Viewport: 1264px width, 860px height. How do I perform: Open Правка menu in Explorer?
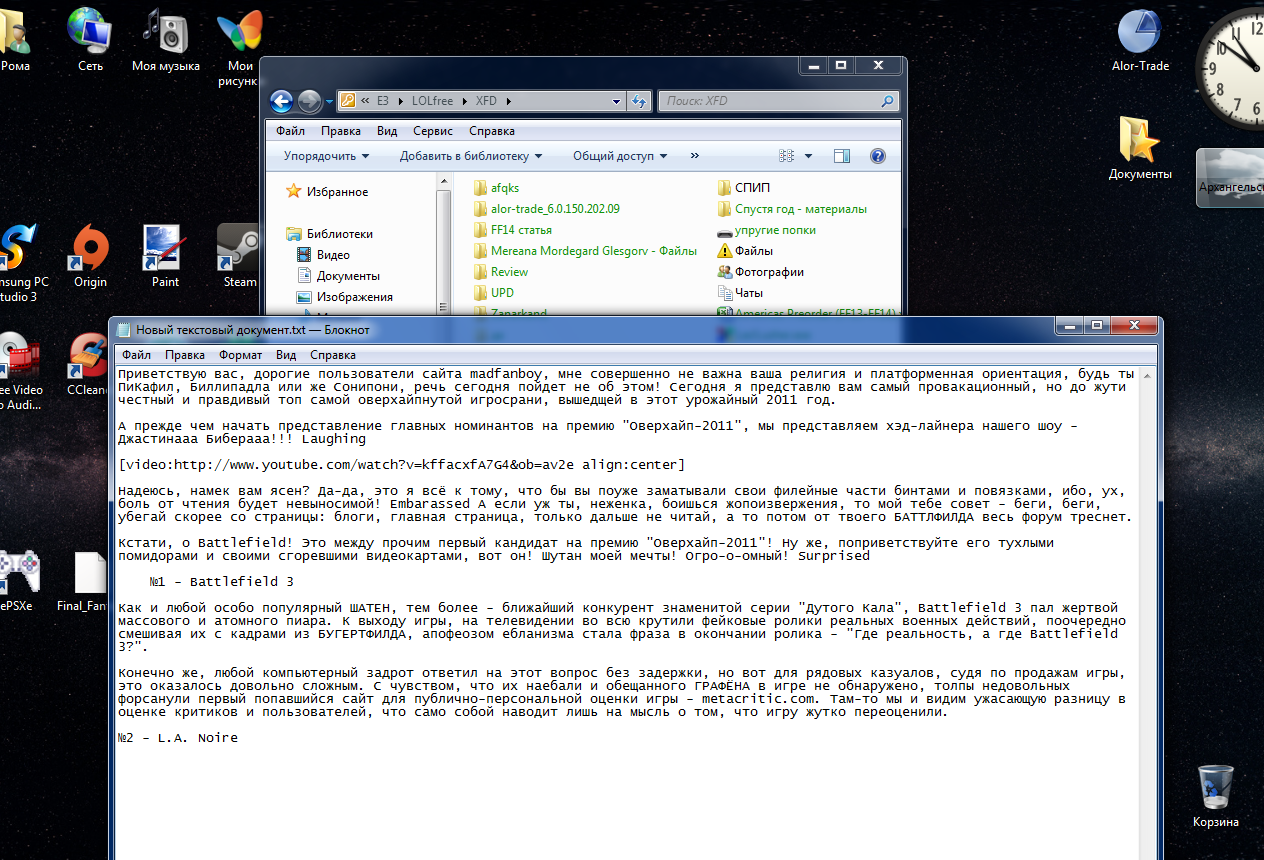pos(341,131)
